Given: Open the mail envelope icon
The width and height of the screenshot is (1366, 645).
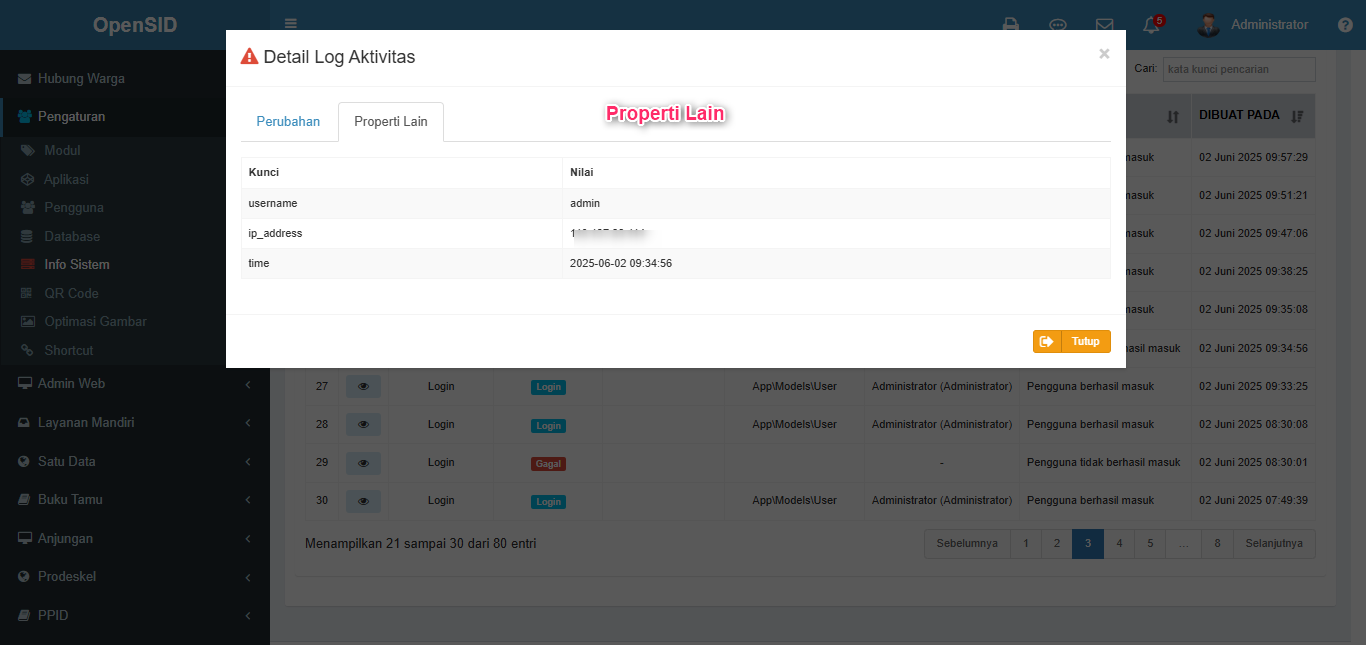Looking at the screenshot, I should [x=1105, y=25].
